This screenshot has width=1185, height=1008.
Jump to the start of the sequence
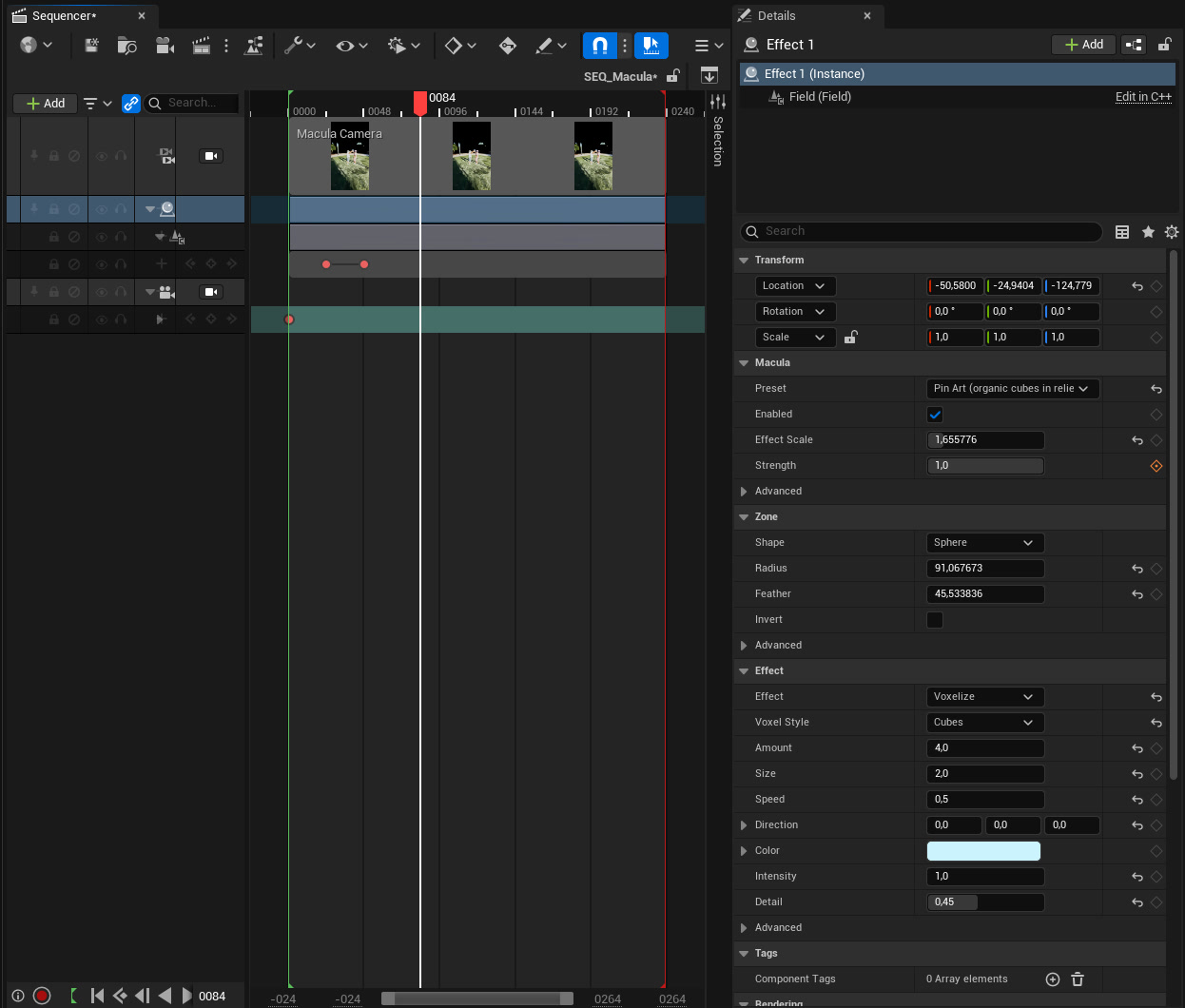click(x=97, y=996)
